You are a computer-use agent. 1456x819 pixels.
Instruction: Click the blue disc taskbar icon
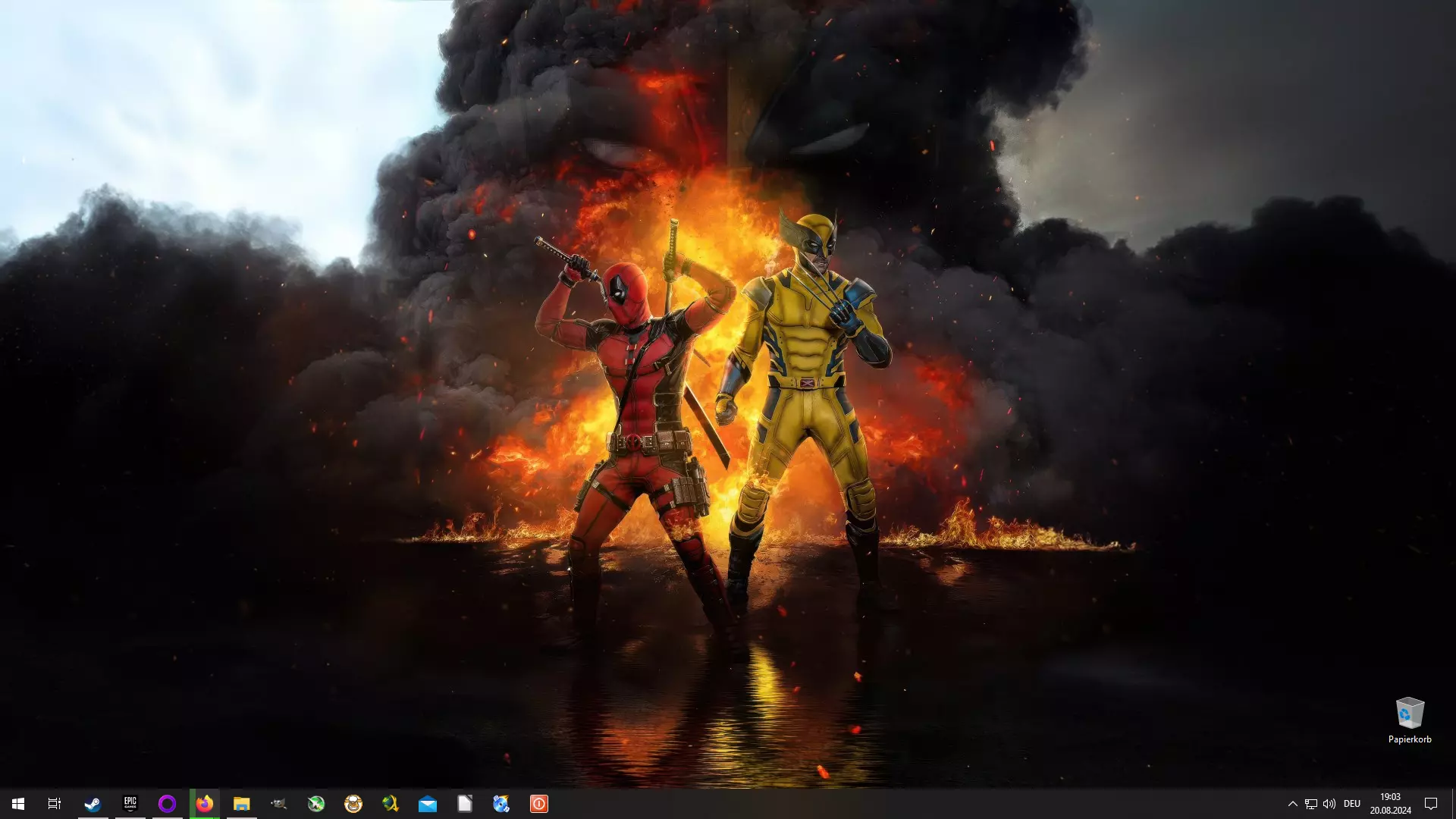[x=501, y=804]
